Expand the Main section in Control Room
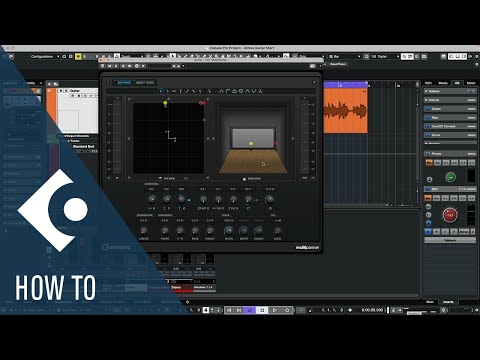480x360 pixels. click(x=450, y=189)
